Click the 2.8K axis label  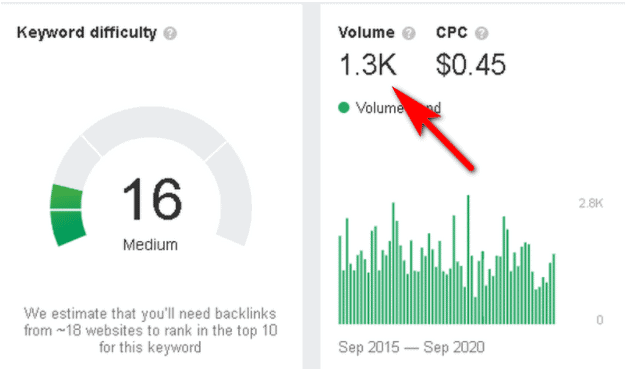(591, 203)
